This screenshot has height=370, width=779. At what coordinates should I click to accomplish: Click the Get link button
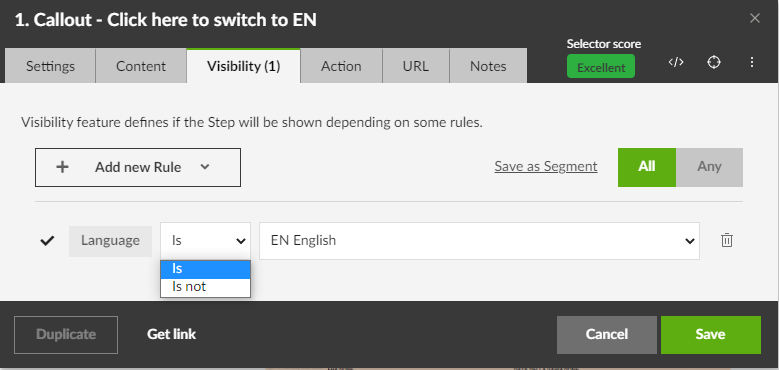click(x=171, y=334)
